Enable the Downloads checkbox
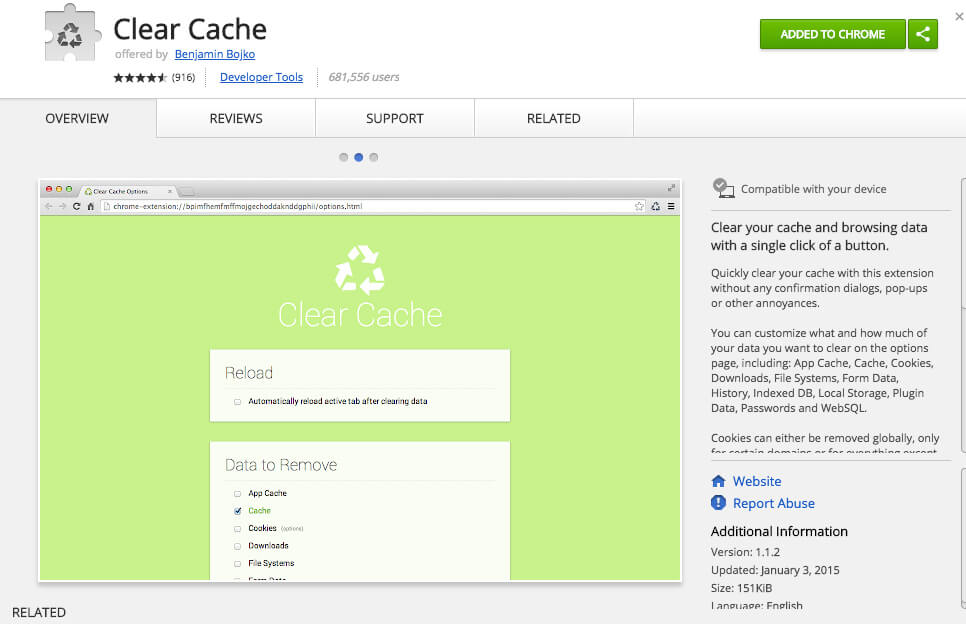Screen dimensions: 966x624 (237, 546)
